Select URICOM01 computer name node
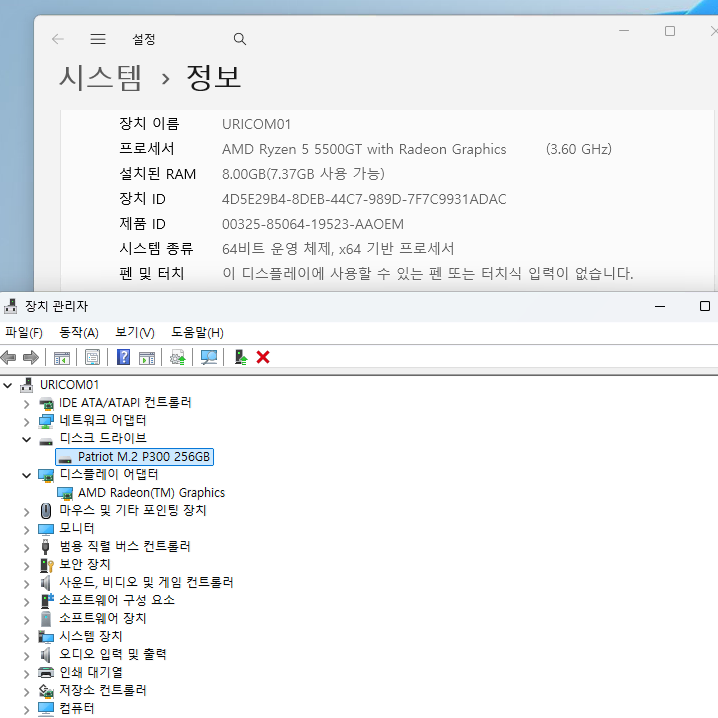Screen dimensions: 718x718 click(x=69, y=385)
